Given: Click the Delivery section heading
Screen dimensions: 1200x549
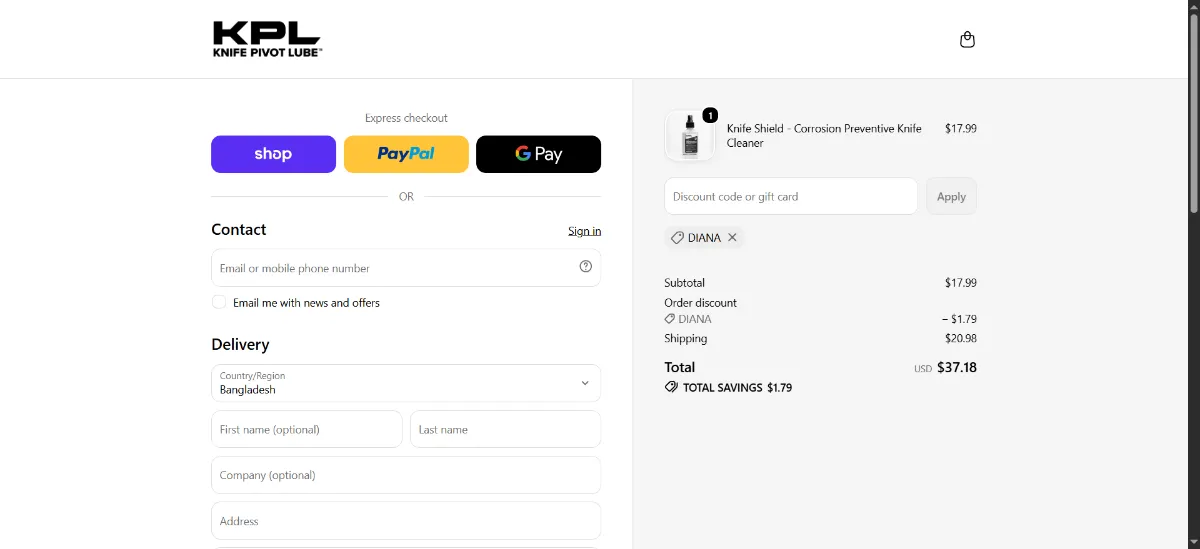Looking at the screenshot, I should 240,344.
